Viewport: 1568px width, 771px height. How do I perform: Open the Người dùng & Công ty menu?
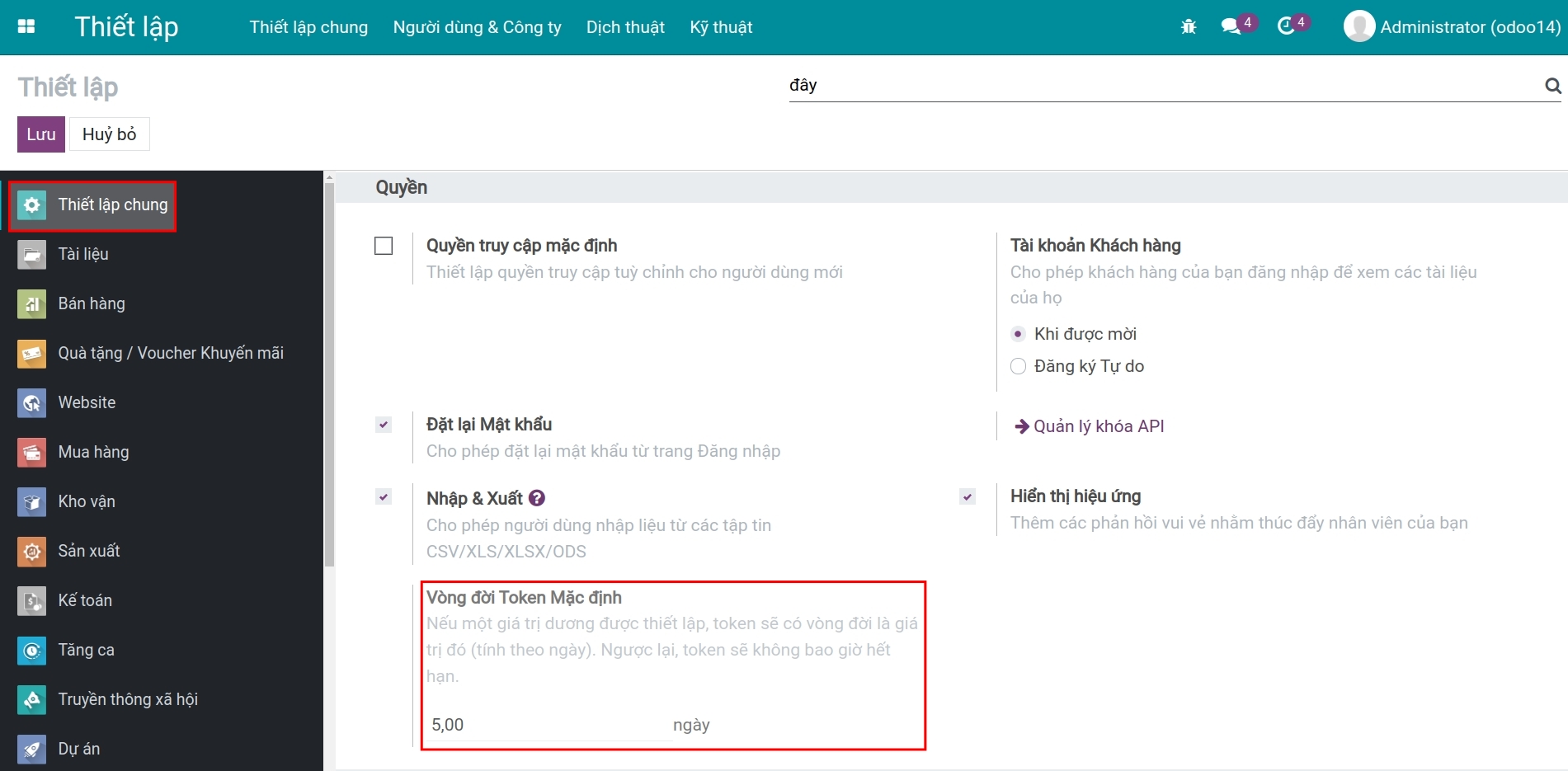477,27
